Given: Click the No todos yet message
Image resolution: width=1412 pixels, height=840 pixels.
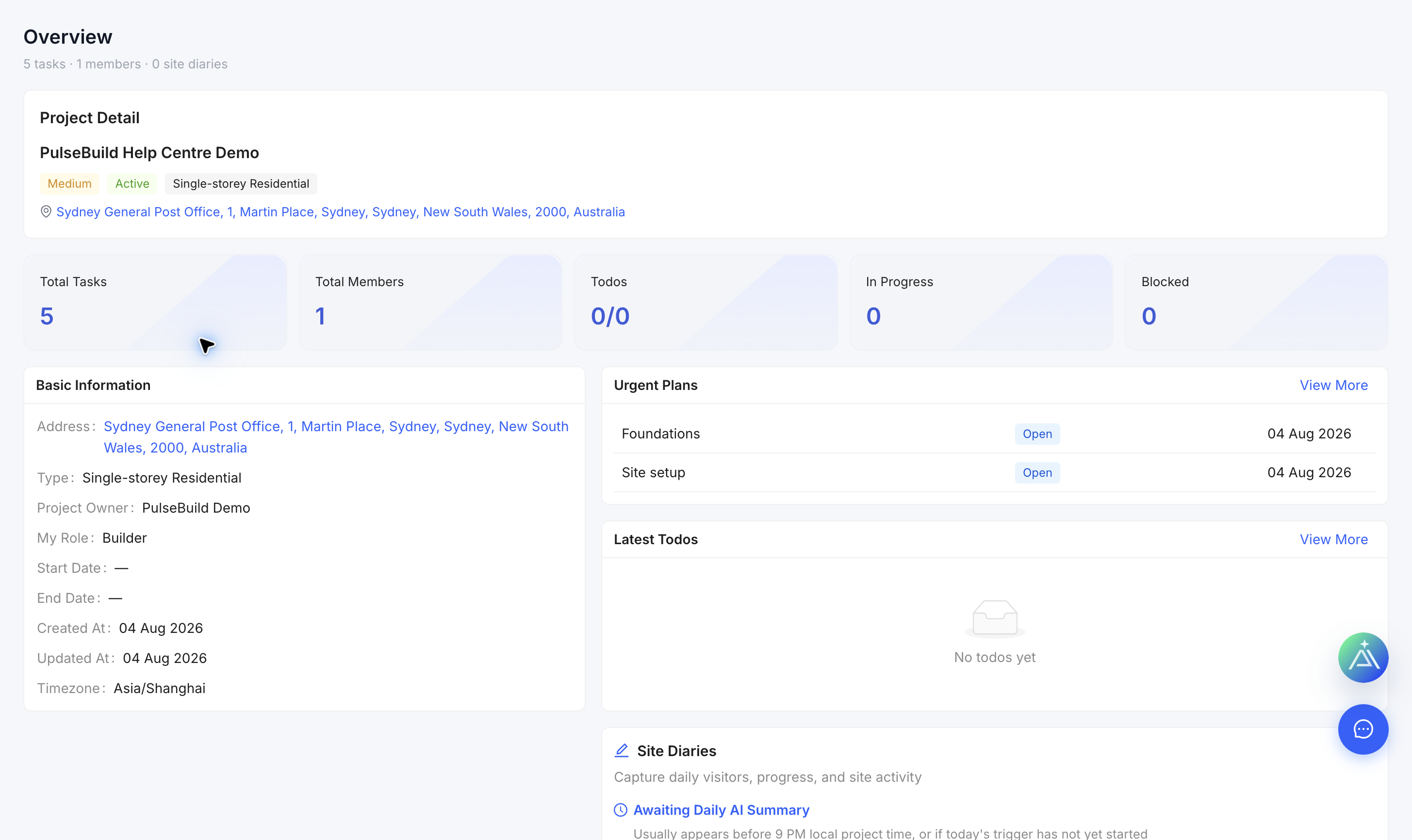Looking at the screenshot, I should [995, 657].
